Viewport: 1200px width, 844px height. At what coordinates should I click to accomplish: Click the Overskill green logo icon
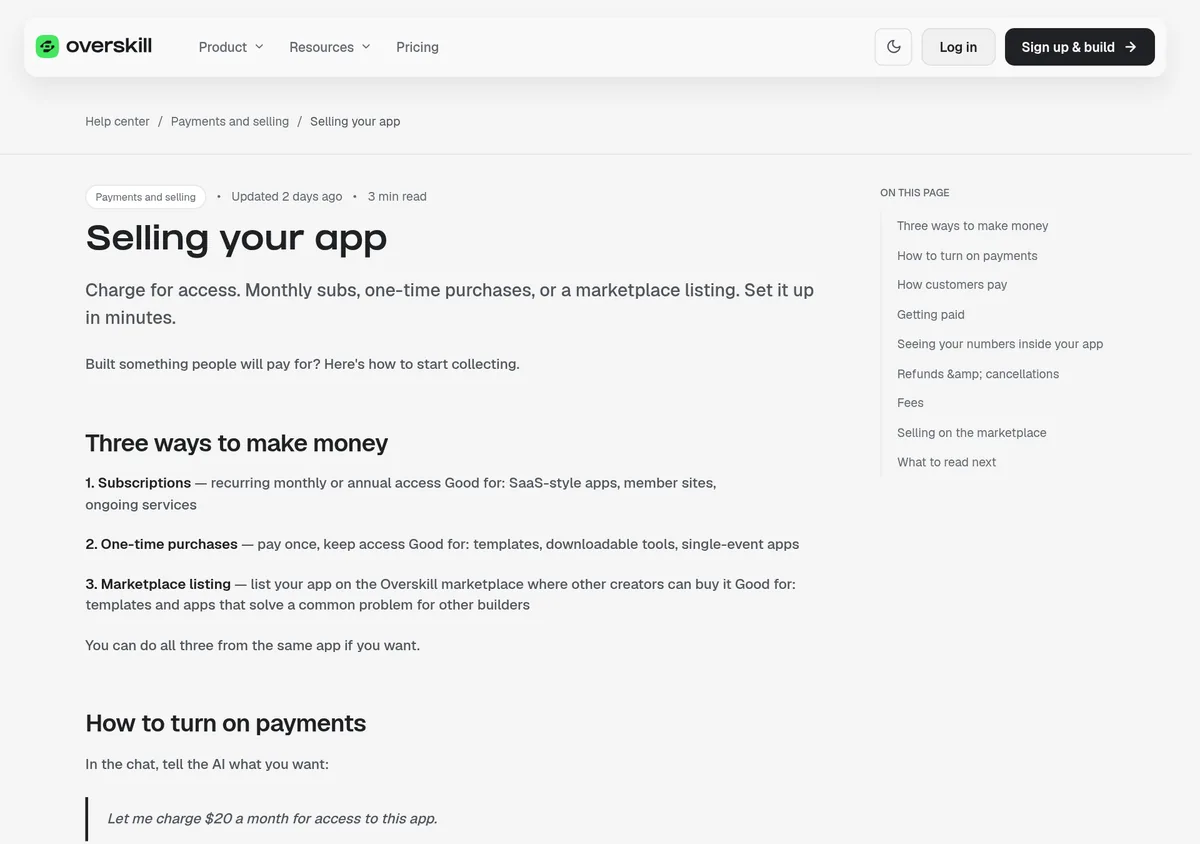coord(47,46)
